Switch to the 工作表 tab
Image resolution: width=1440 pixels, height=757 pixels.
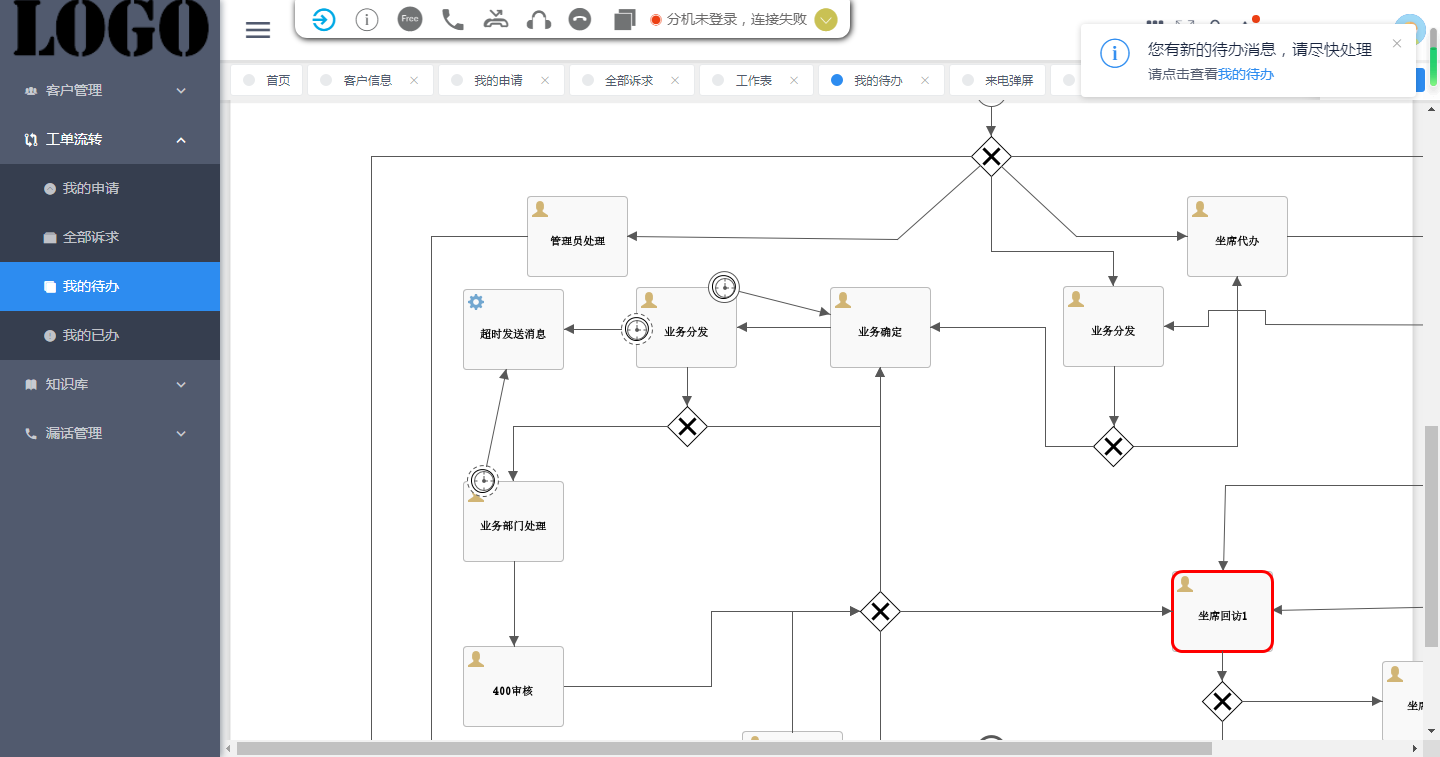pyautogui.click(x=754, y=81)
